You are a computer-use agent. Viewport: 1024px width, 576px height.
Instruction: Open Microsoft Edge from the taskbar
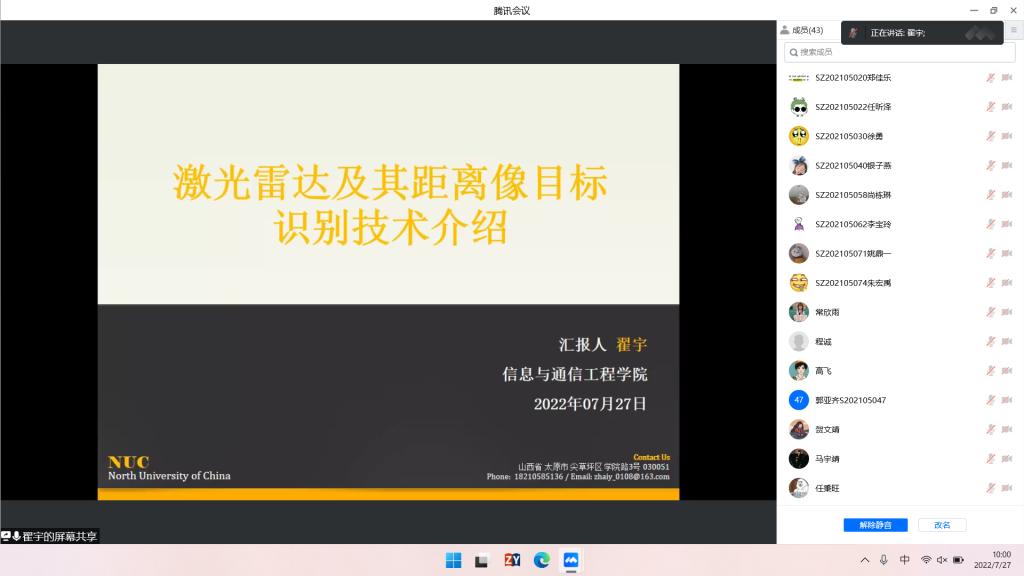click(541, 560)
